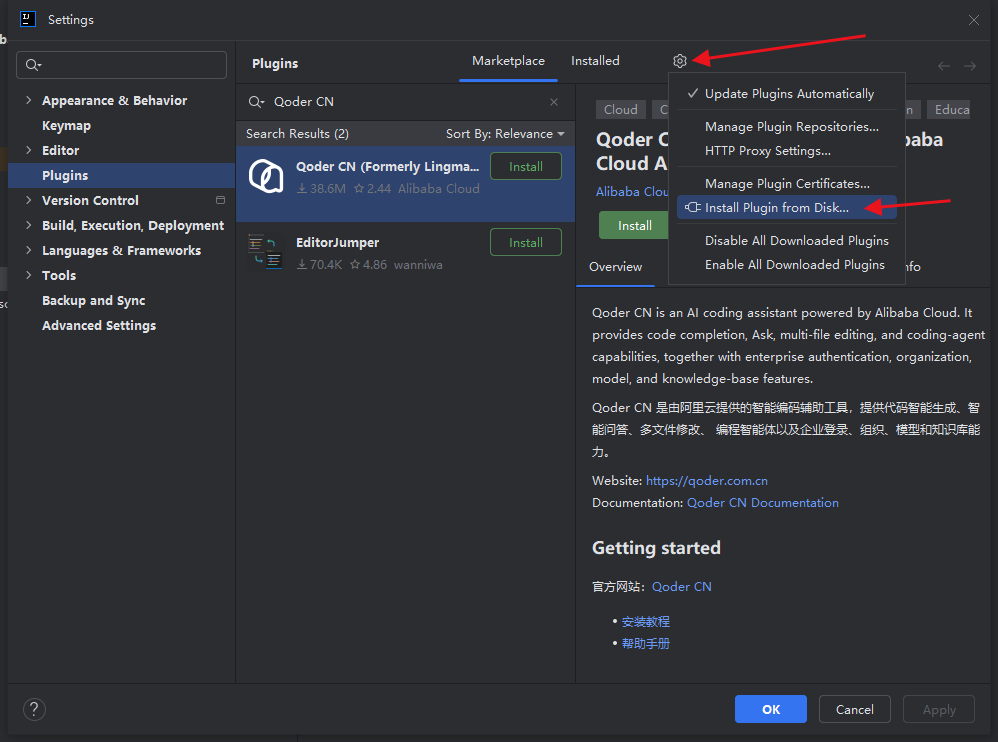Click the help question mark icon

point(34,709)
